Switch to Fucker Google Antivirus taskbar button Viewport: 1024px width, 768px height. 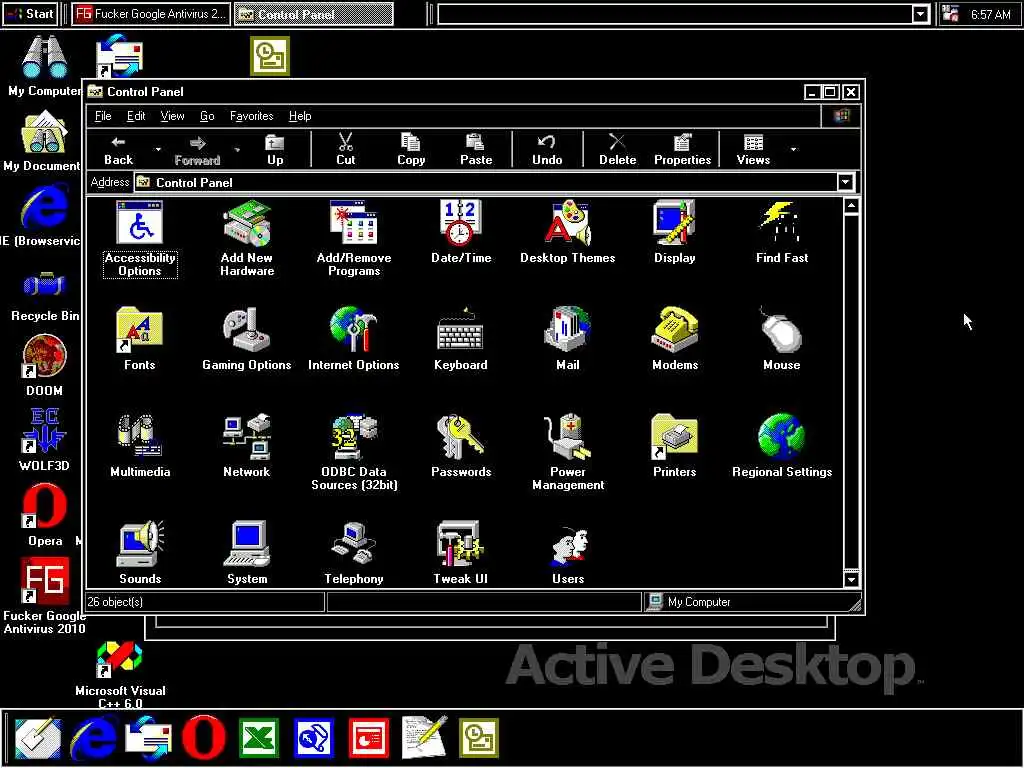point(151,14)
